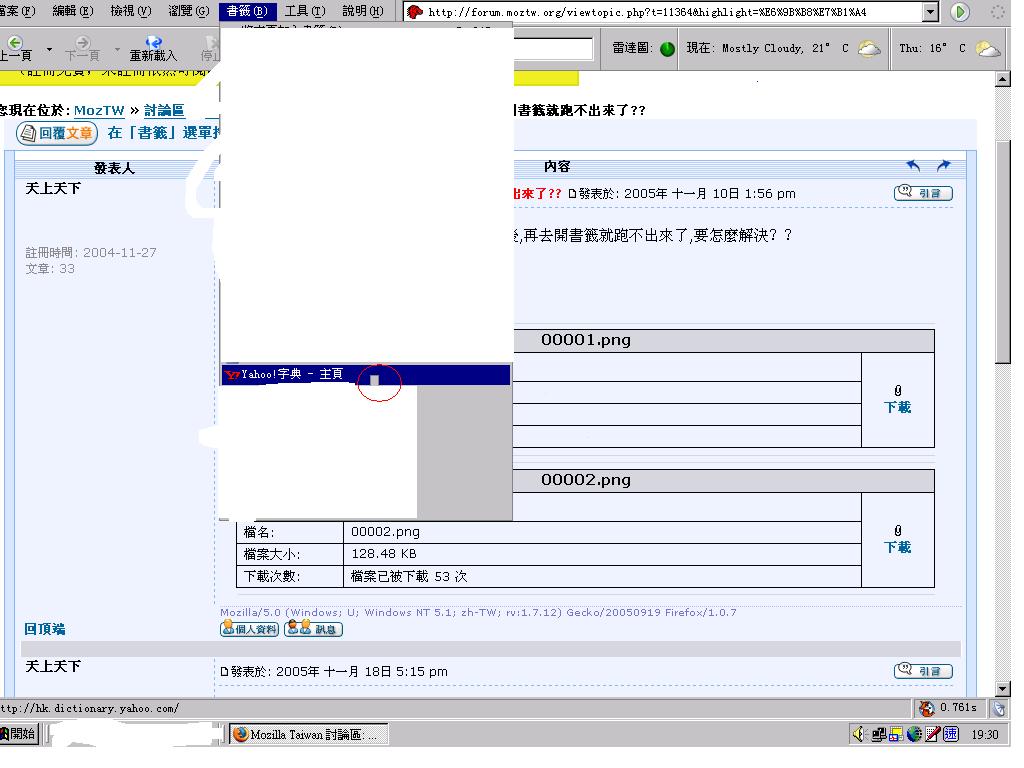
Task: Click the 天上天下 author name of first post
Action: point(53,189)
